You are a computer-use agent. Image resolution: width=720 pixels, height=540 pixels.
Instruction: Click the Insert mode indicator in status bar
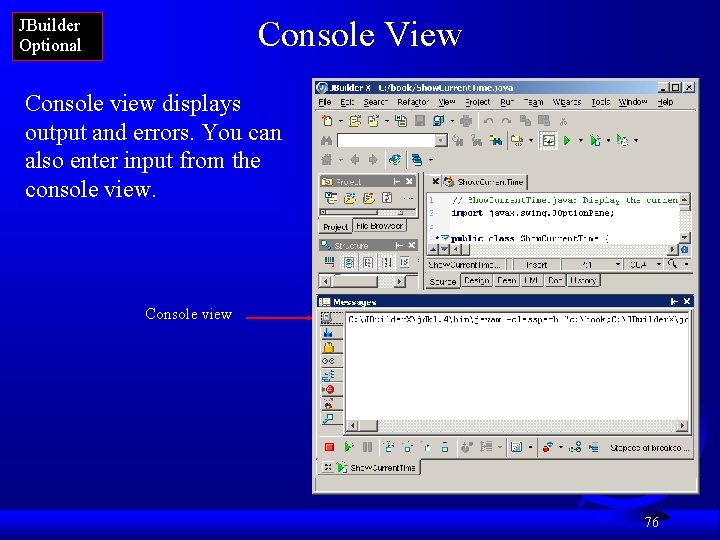pyautogui.click(x=536, y=265)
